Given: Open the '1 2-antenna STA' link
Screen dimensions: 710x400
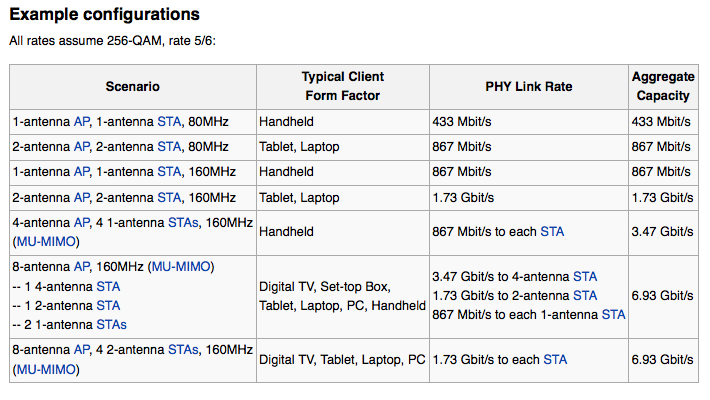Looking at the screenshot, I should (x=108, y=306).
